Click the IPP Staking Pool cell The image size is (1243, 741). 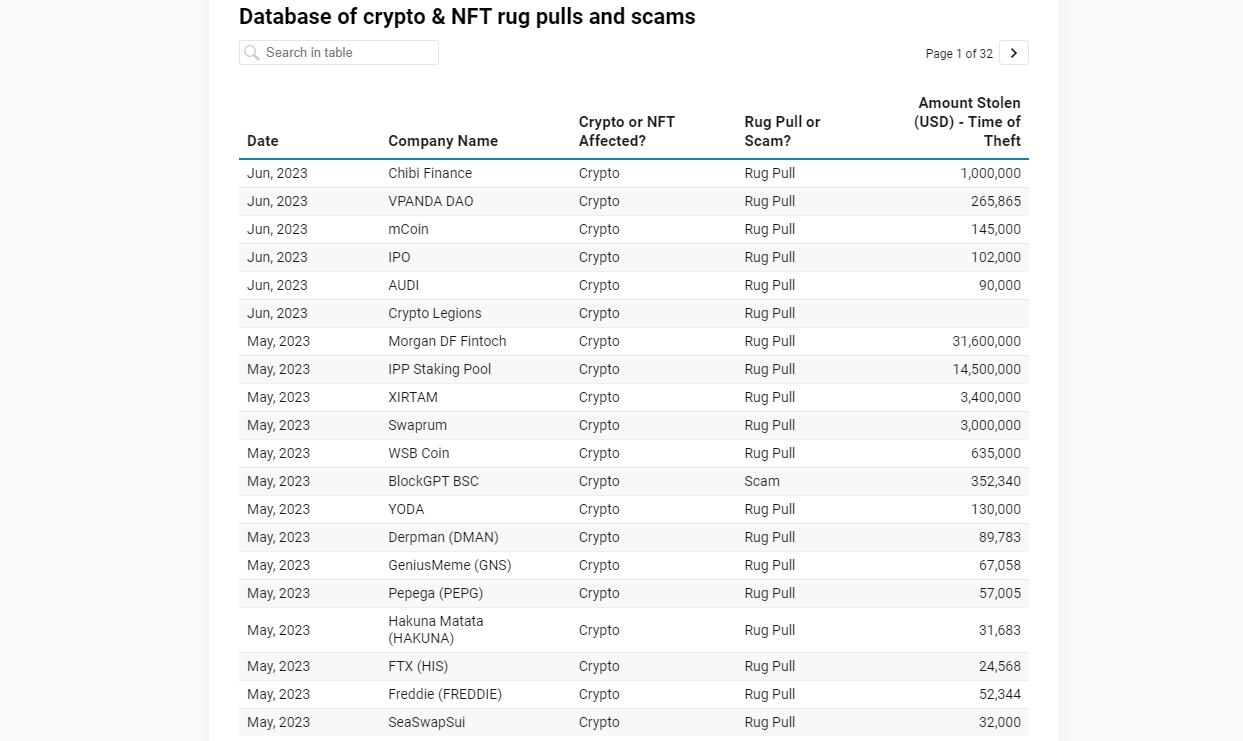pos(440,369)
